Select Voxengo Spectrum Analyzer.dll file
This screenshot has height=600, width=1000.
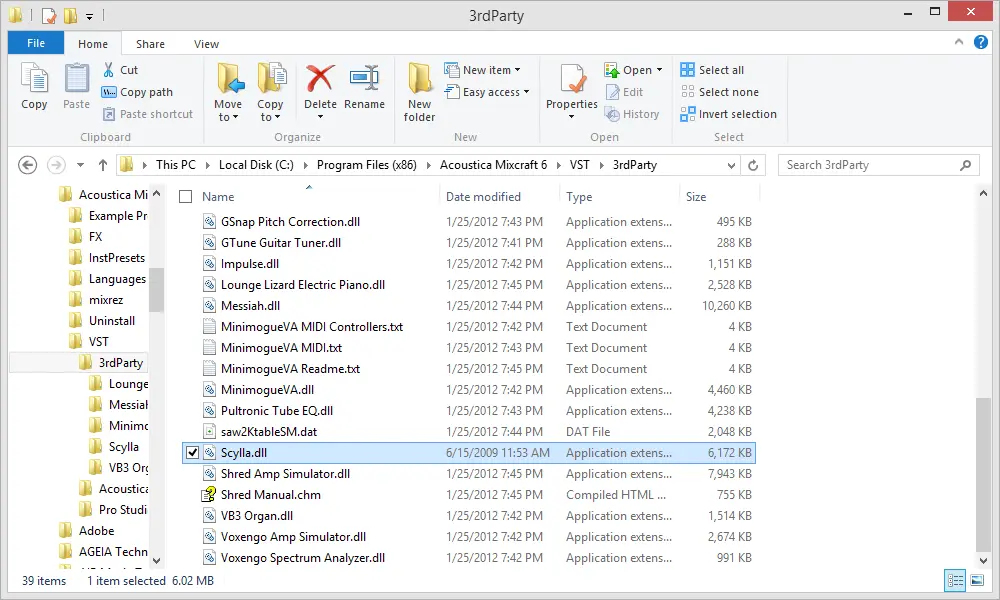coord(302,558)
